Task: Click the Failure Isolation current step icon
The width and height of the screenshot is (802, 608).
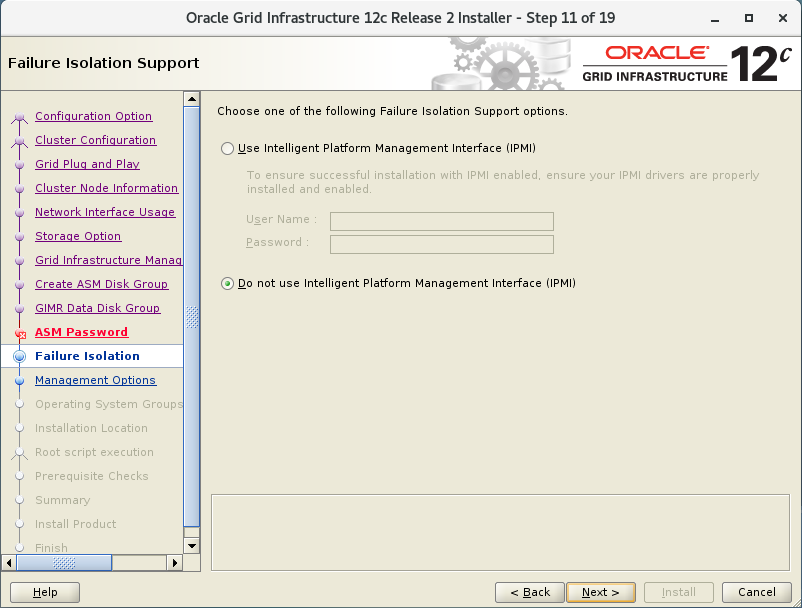Action: (x=19, y=356)
